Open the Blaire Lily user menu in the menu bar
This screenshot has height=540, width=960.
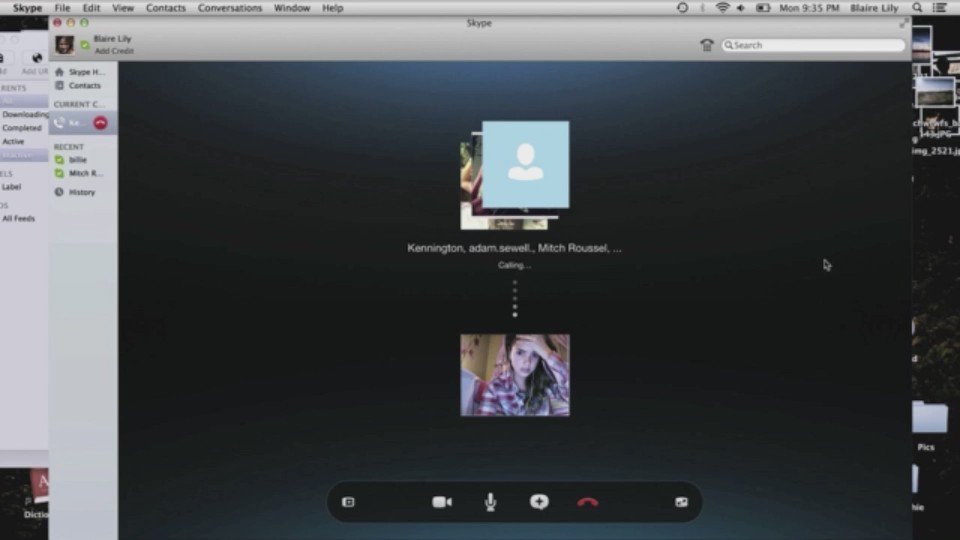point(874,8)
